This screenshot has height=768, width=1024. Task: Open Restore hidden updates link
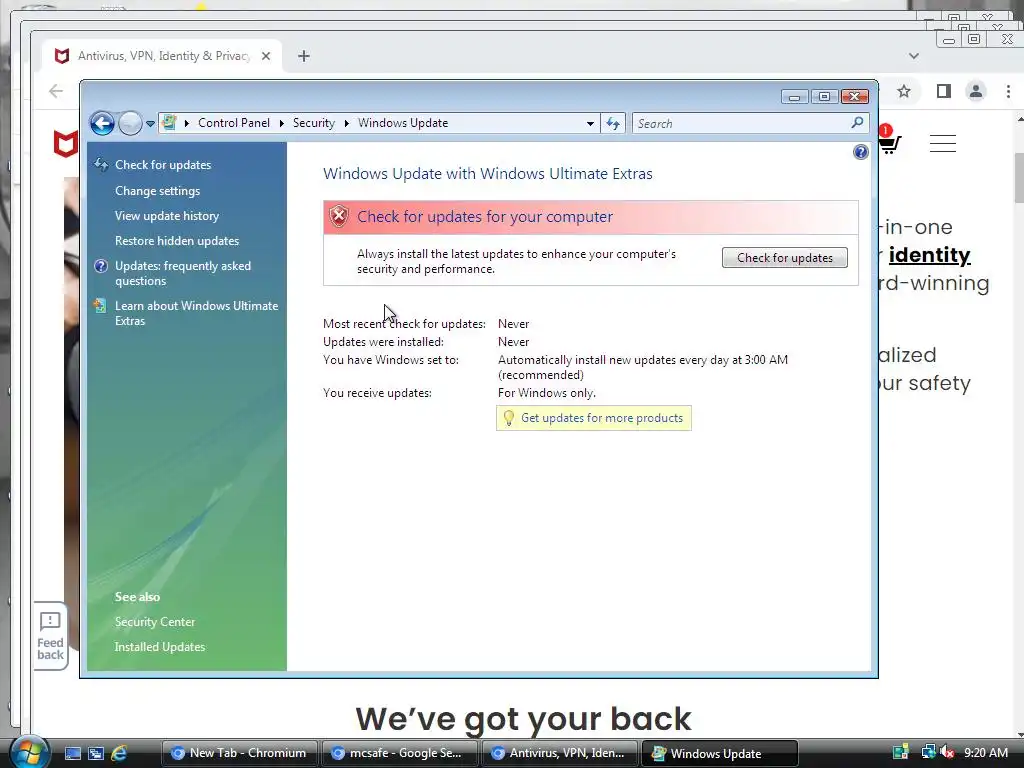[x=177, y=240]
